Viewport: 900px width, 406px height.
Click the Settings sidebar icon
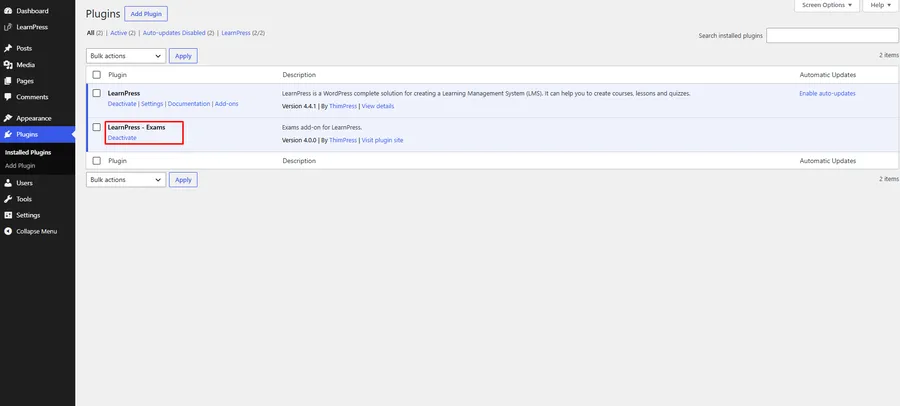pos(8,215)
